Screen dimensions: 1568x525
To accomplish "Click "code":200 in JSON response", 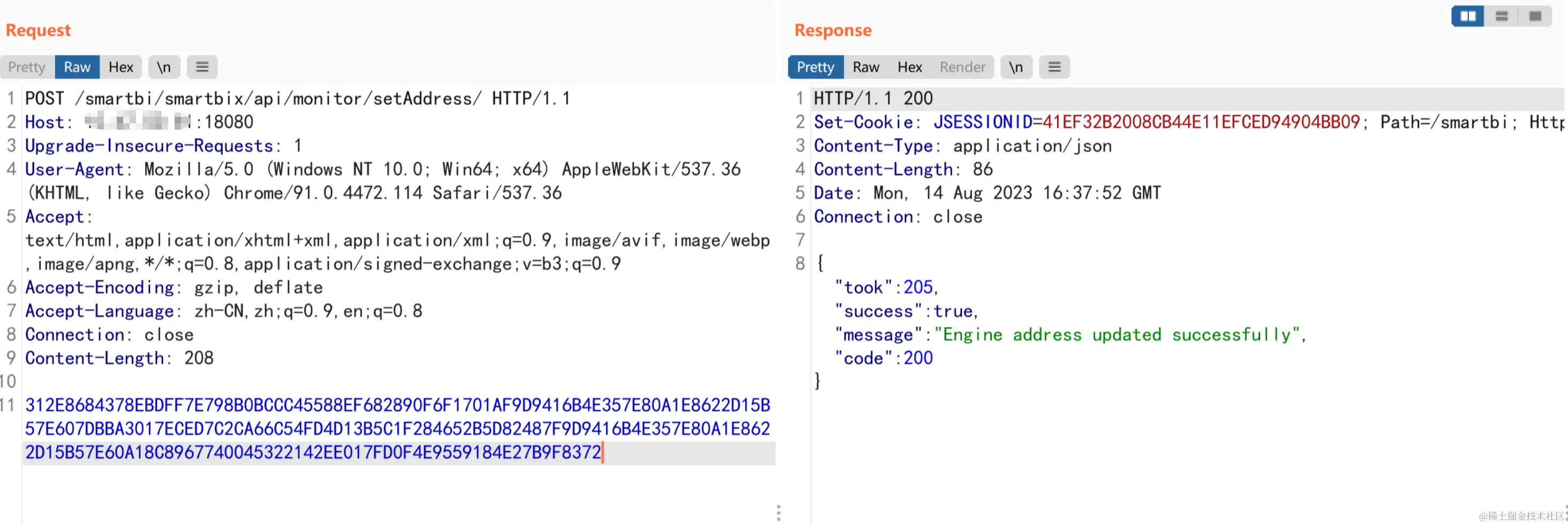I will 883,358.
